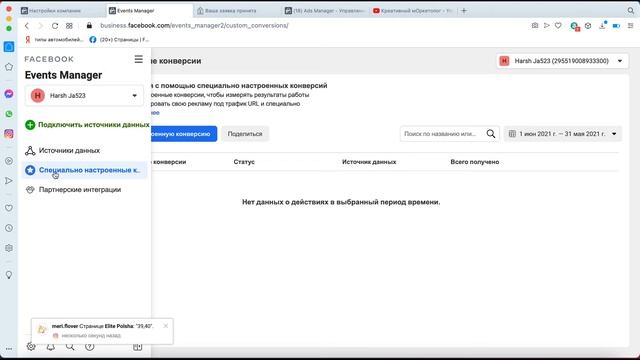640x360 pixels.
Task: Click the Всего получено column header
Action: 475,162
